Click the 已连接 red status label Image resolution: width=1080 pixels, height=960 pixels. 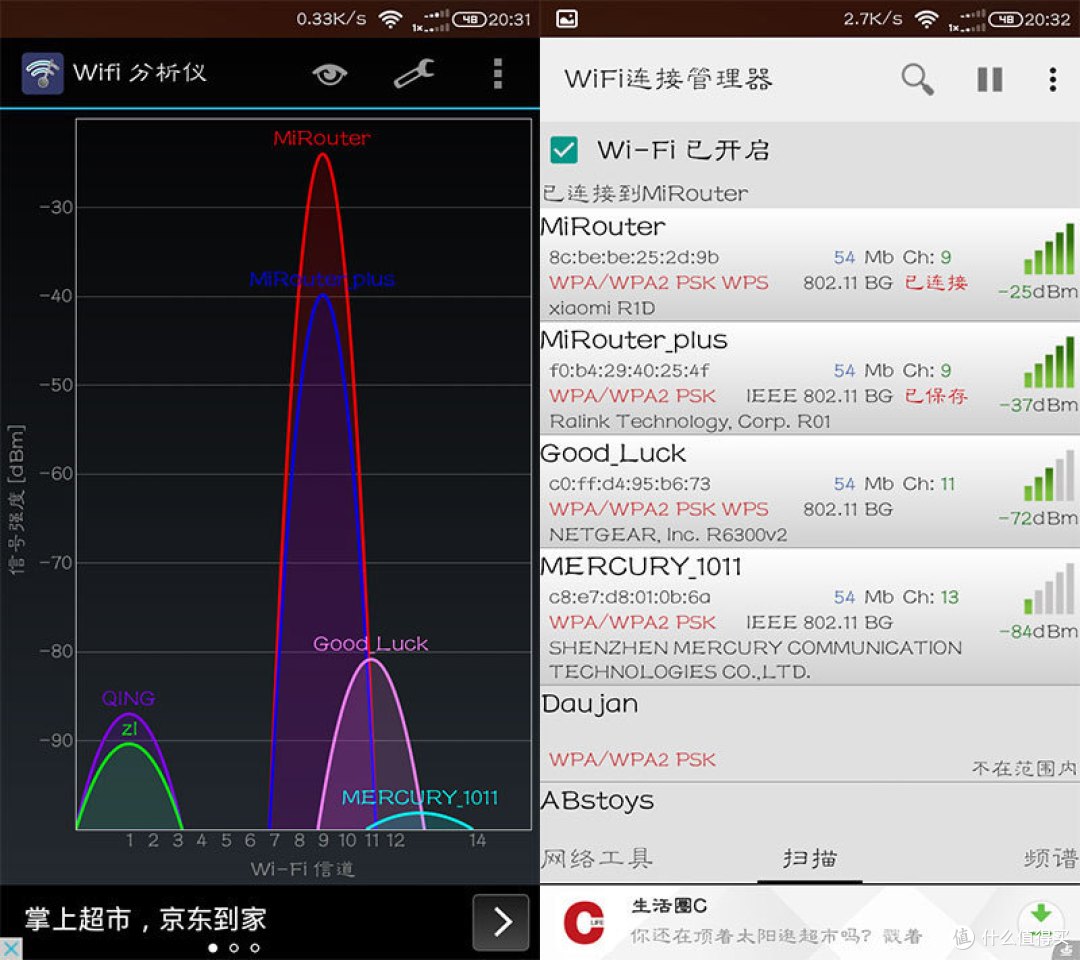pos(935,282)
